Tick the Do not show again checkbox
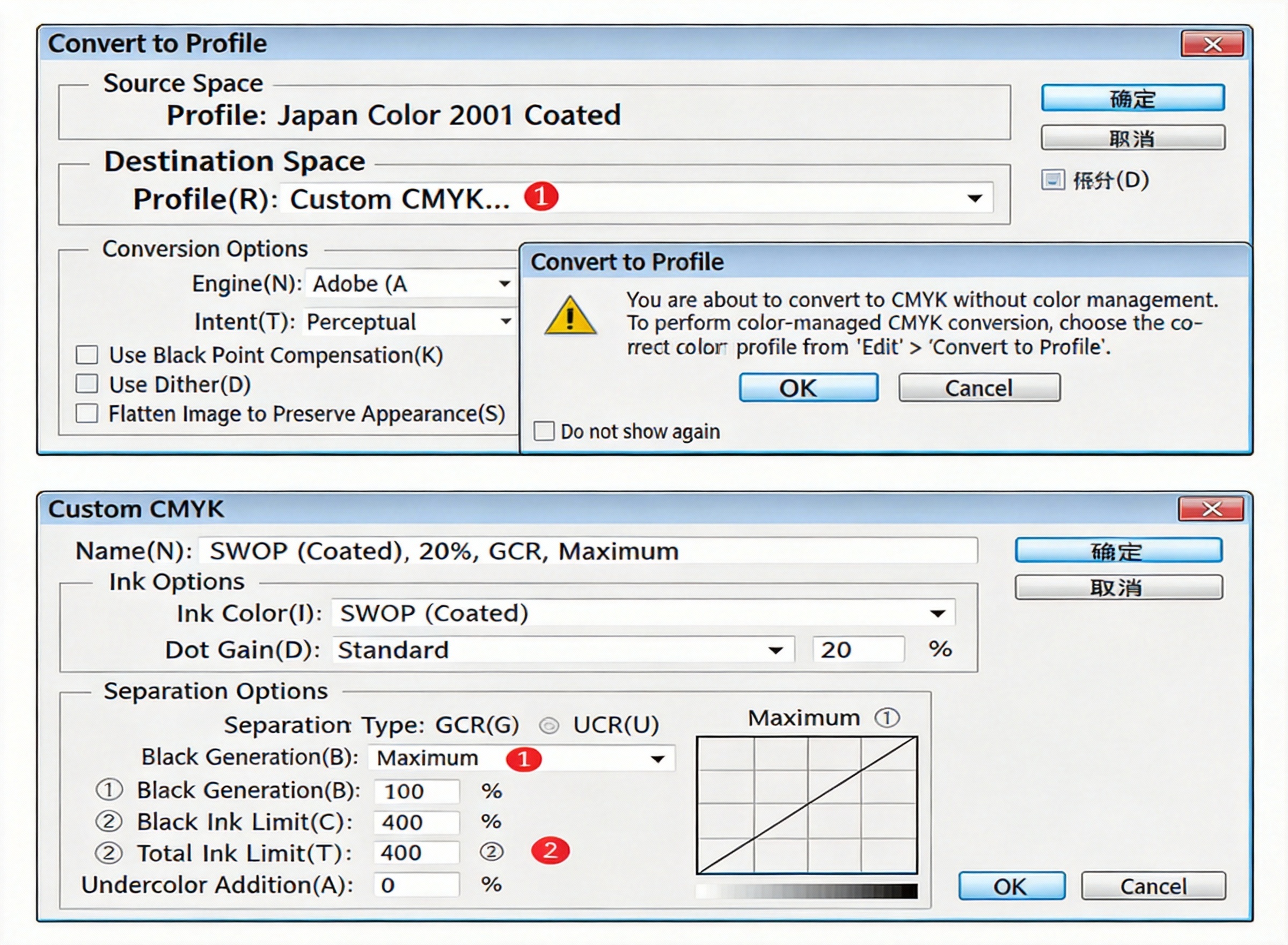 [x=544, y=431]
